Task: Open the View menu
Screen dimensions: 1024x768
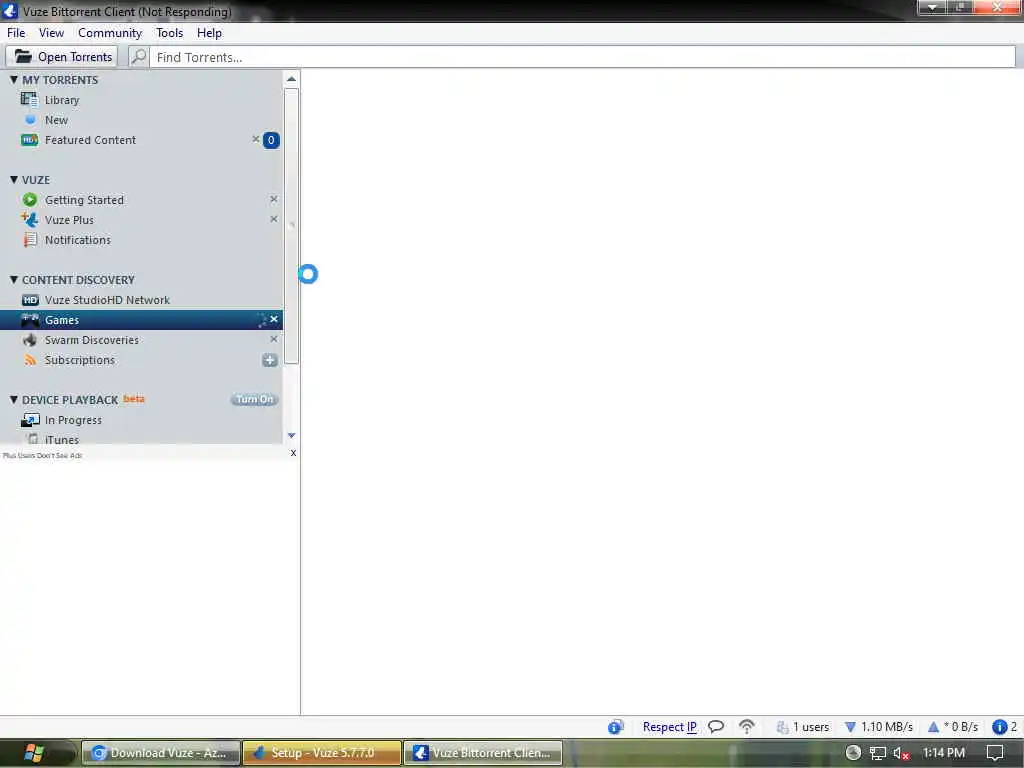Action: (51, 33)
